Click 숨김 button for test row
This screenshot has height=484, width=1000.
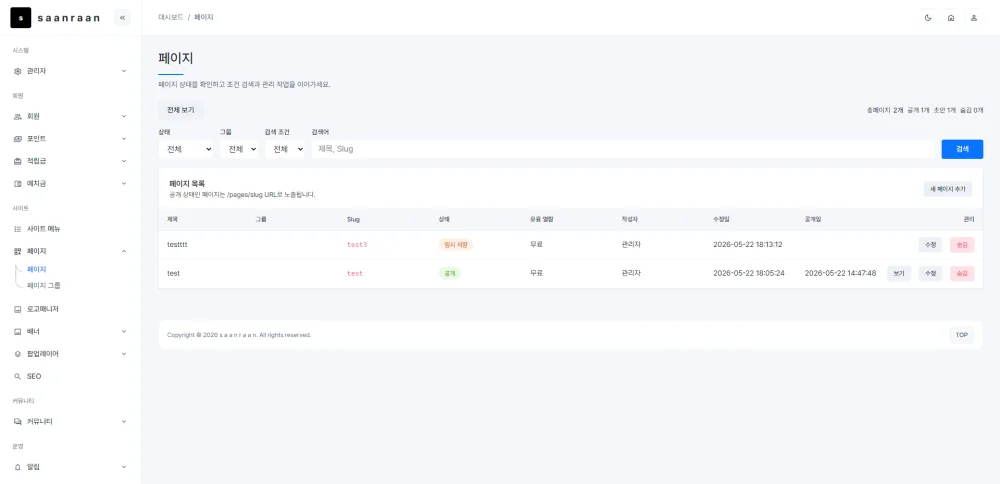pos(962,274)
